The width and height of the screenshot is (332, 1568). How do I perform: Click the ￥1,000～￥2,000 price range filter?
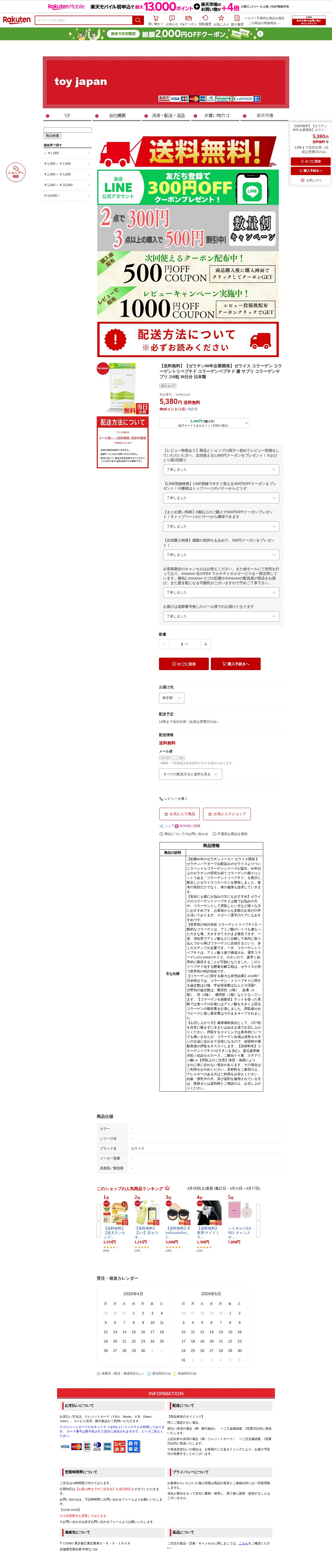click(x=67, y=164)
